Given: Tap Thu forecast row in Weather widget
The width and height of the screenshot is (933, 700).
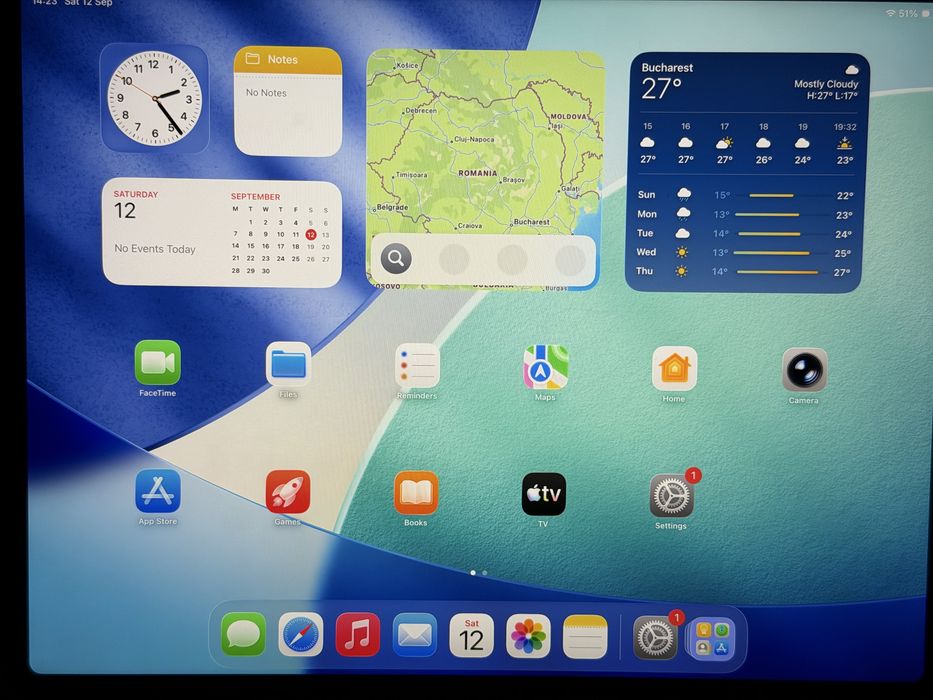Looking at the screenshot, I should tap(743, 271).
